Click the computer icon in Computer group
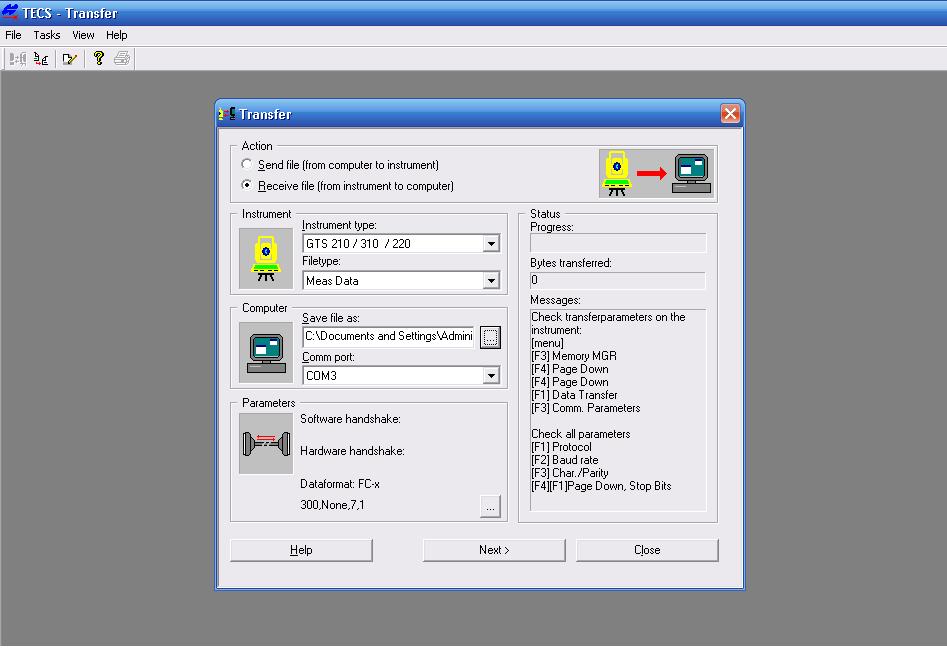This screenshot has width=947, height=652. point(266,353)
